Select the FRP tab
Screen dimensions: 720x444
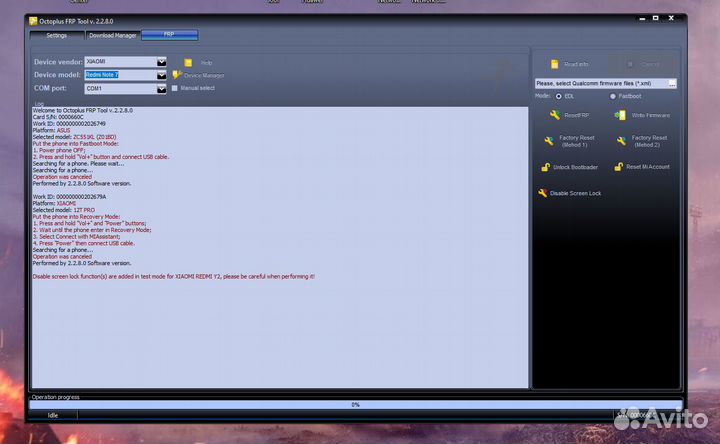[x=169, y=35]
